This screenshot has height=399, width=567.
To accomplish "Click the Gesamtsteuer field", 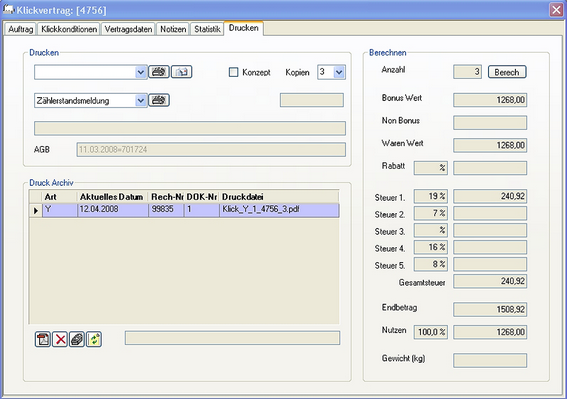I will pos(490,281).
